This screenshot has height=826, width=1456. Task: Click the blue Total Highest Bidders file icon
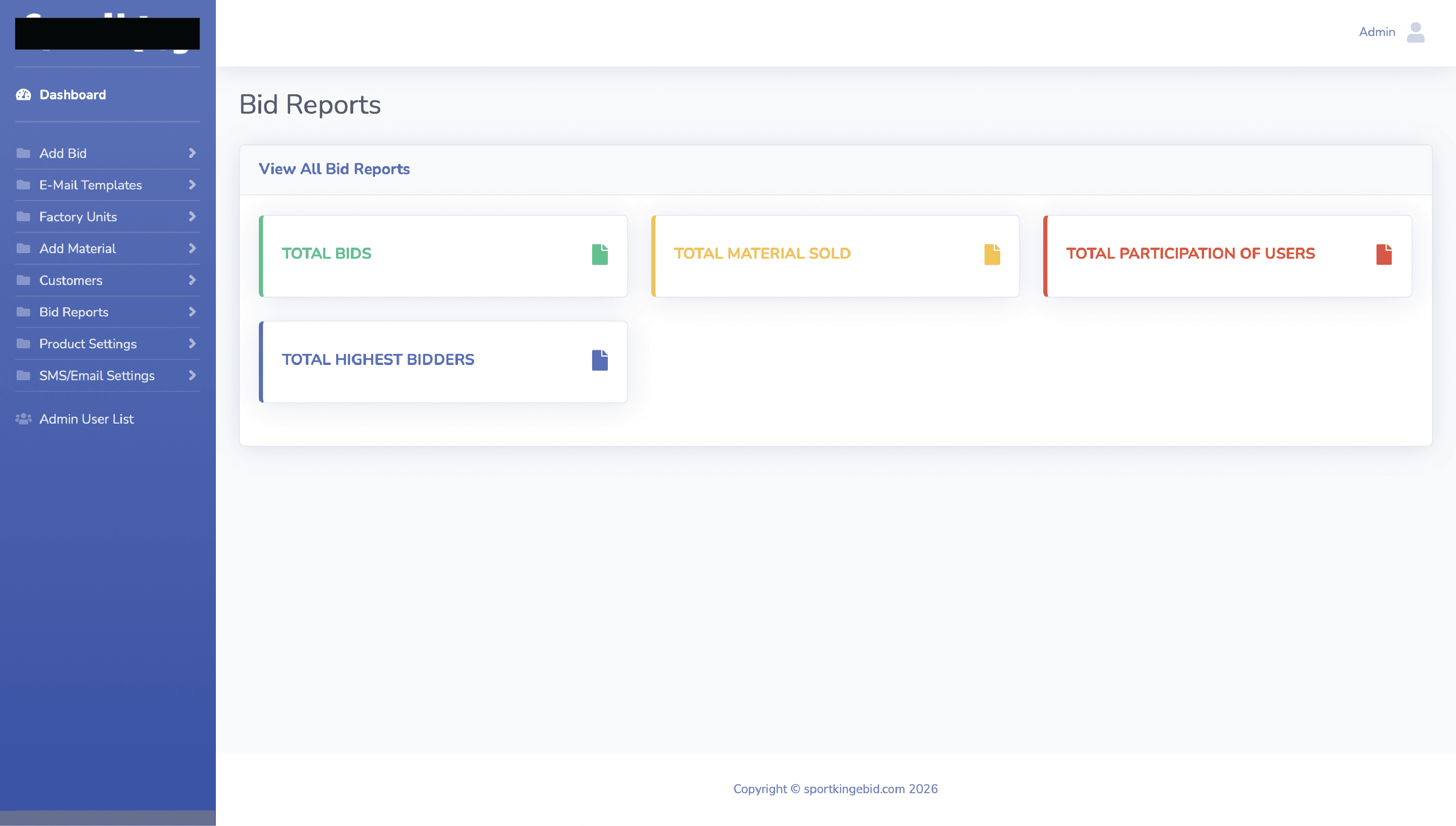[x=600, y=360]
